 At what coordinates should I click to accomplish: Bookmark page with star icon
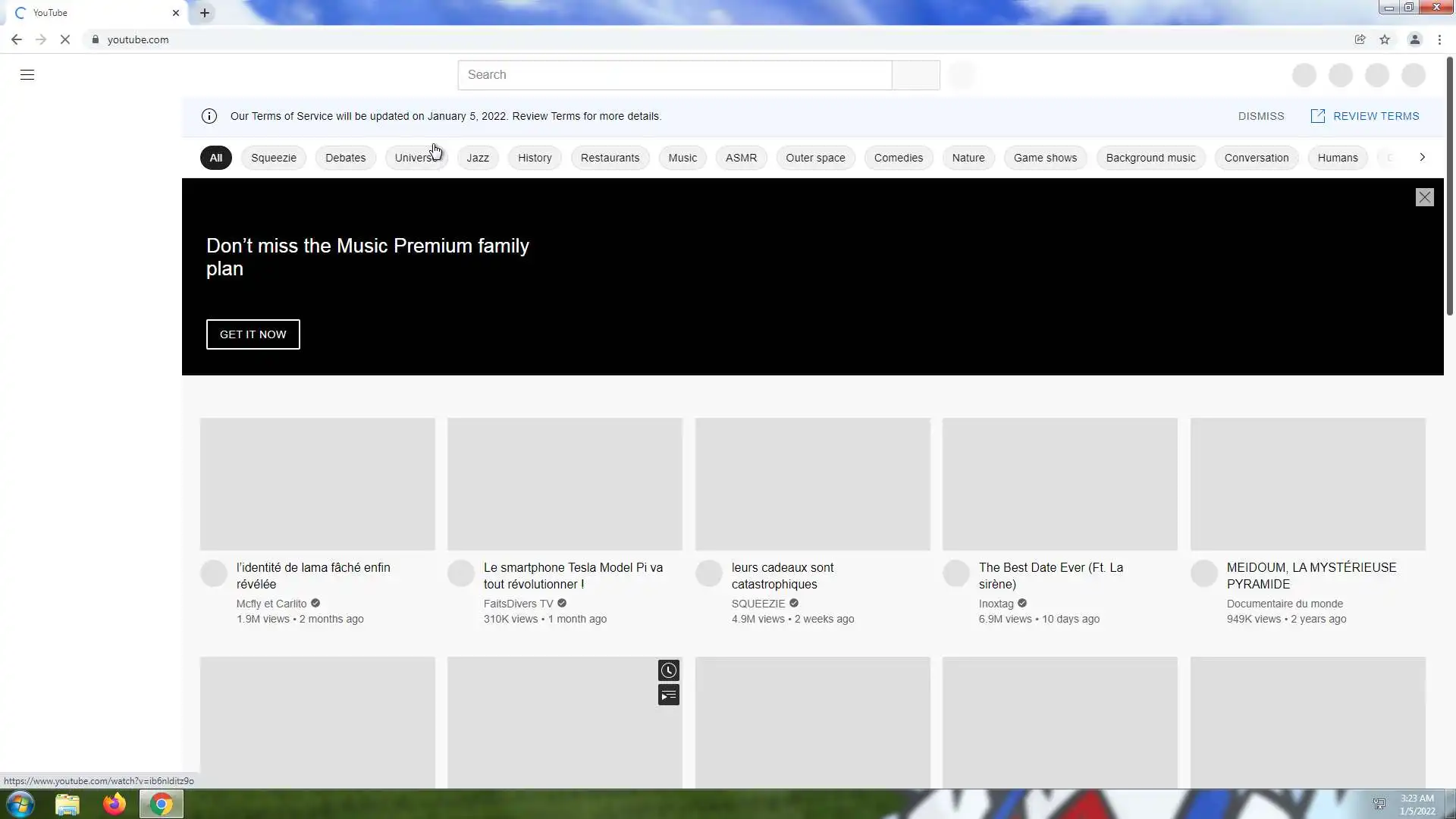(1385, 39)
